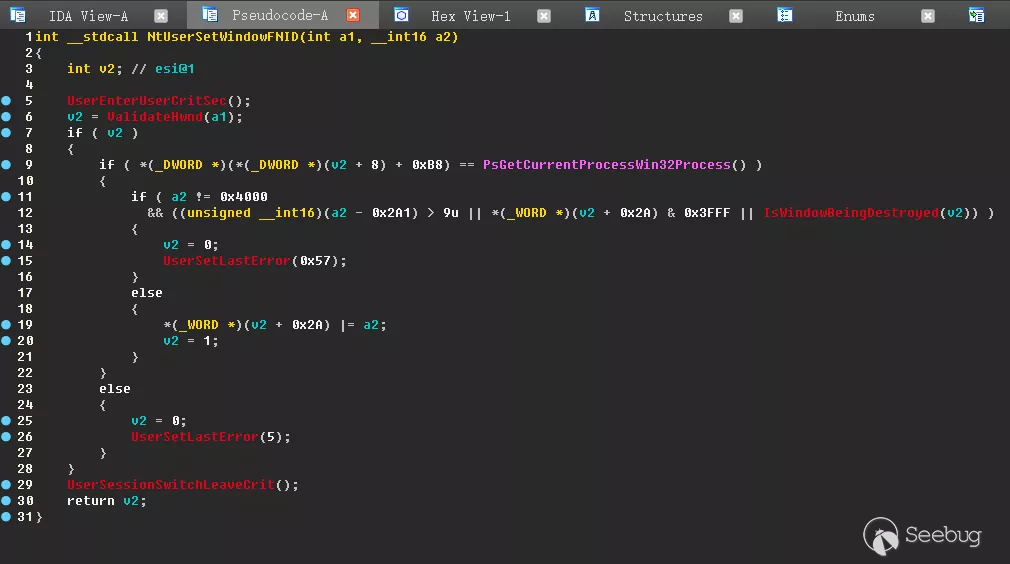
Task: Close the Enums tab
Action: tap(928, 16)
